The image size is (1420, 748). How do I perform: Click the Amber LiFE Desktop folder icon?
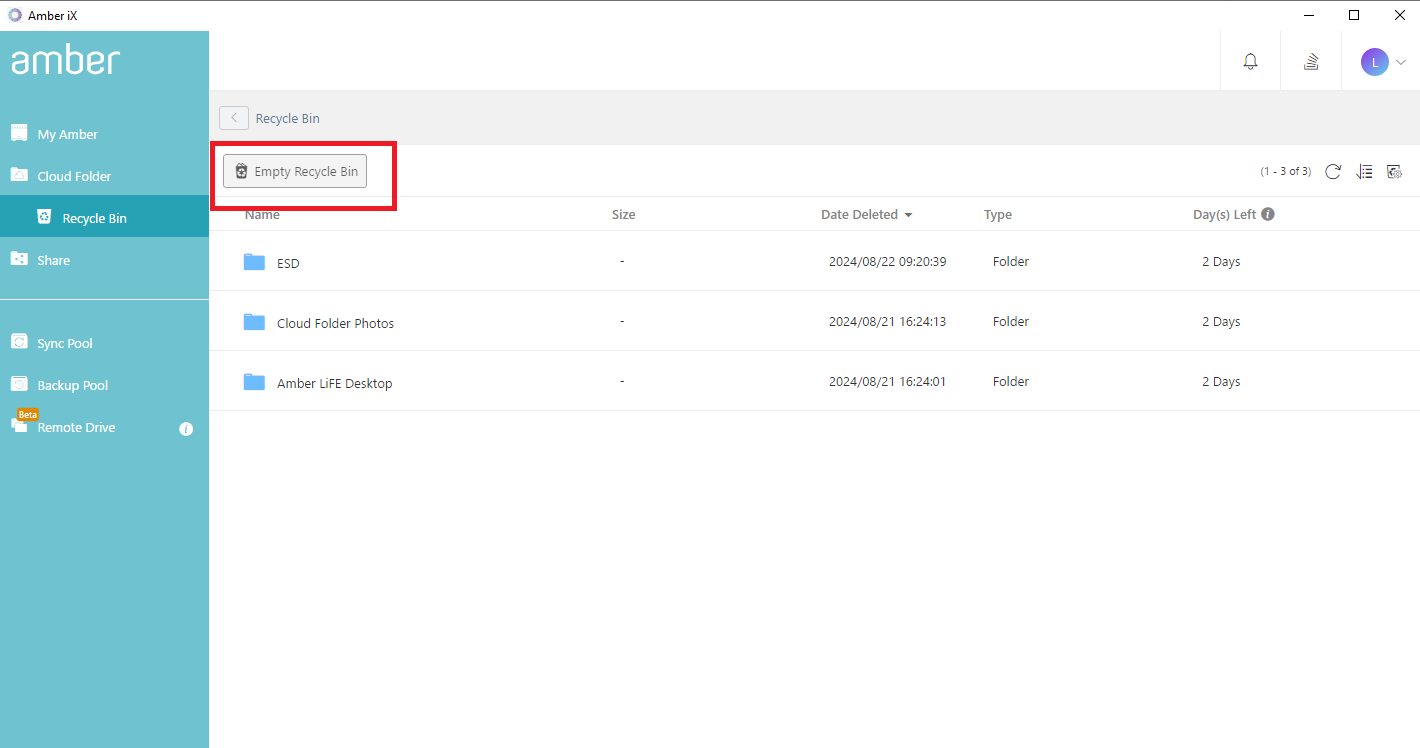pos(254,382)
